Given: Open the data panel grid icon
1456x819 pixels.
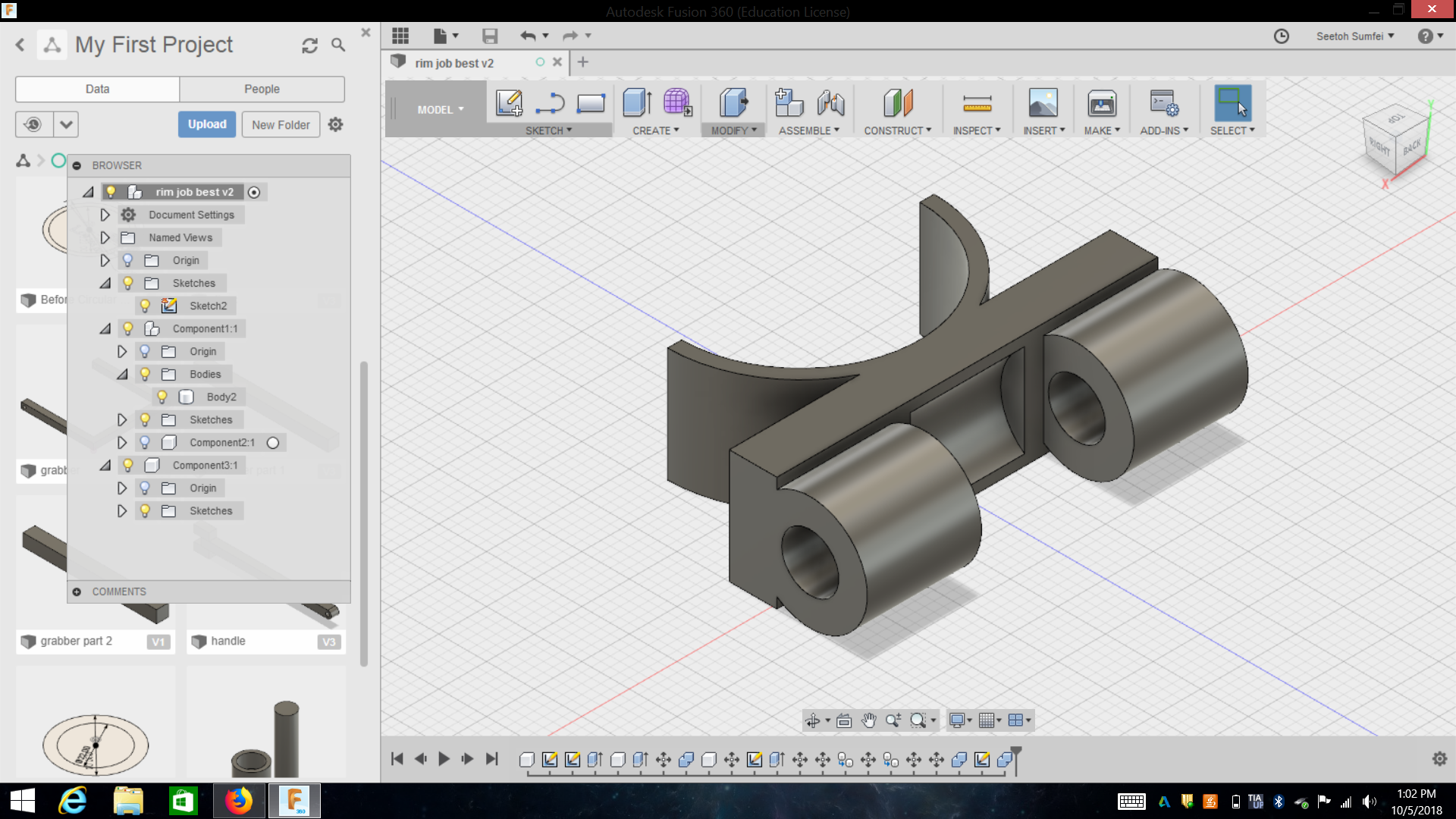Looking at the screenshot, I should 400,36.
